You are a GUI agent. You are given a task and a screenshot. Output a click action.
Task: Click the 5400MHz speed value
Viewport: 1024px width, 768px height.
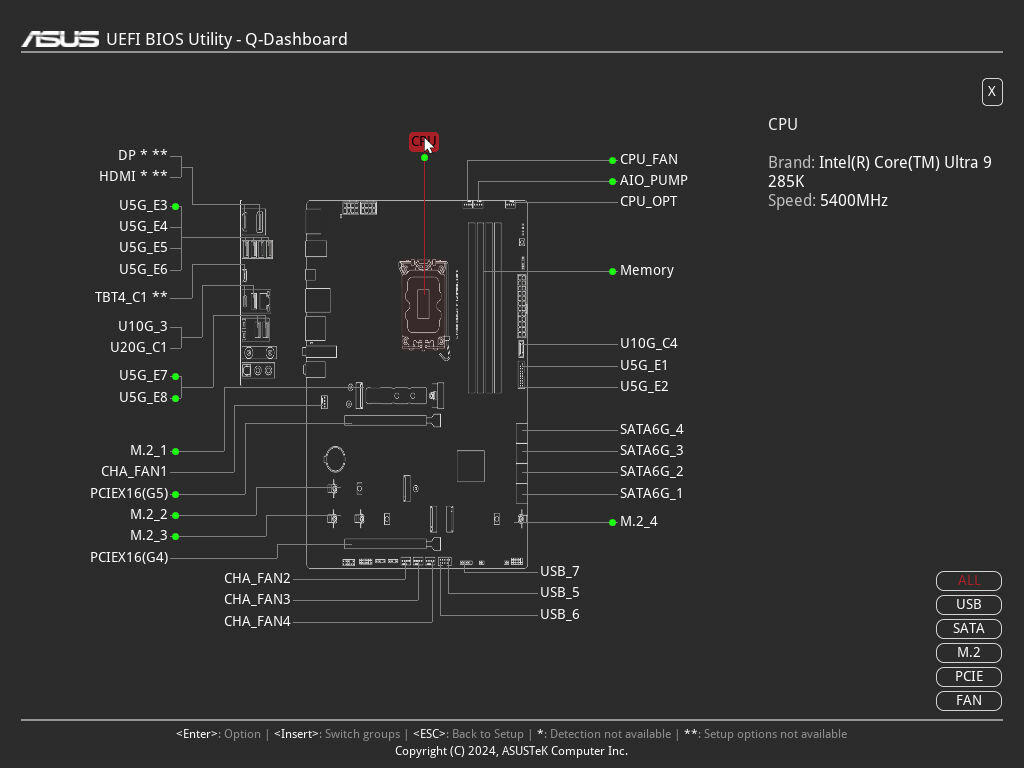[x=854, y=200]
